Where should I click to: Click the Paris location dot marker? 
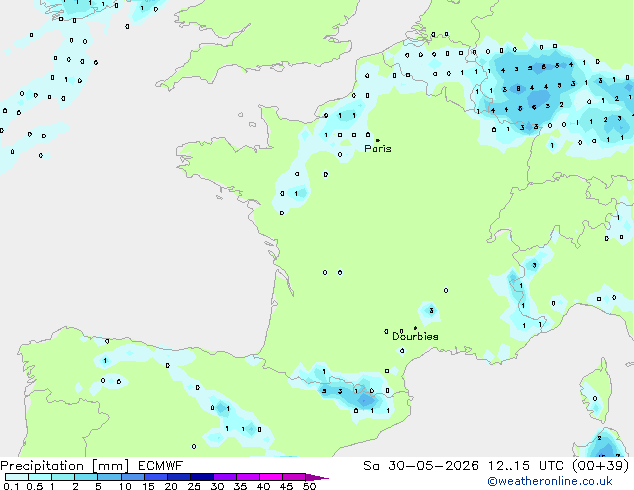[378, 140]
